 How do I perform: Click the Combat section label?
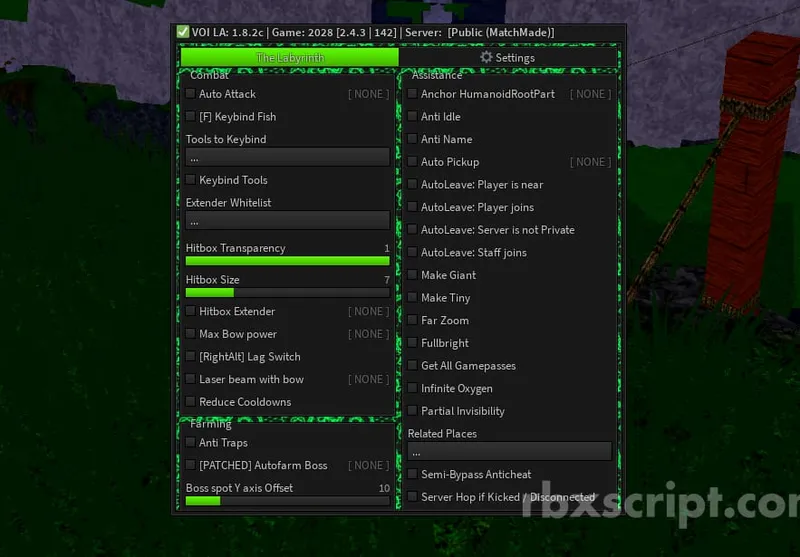[209, 75]
